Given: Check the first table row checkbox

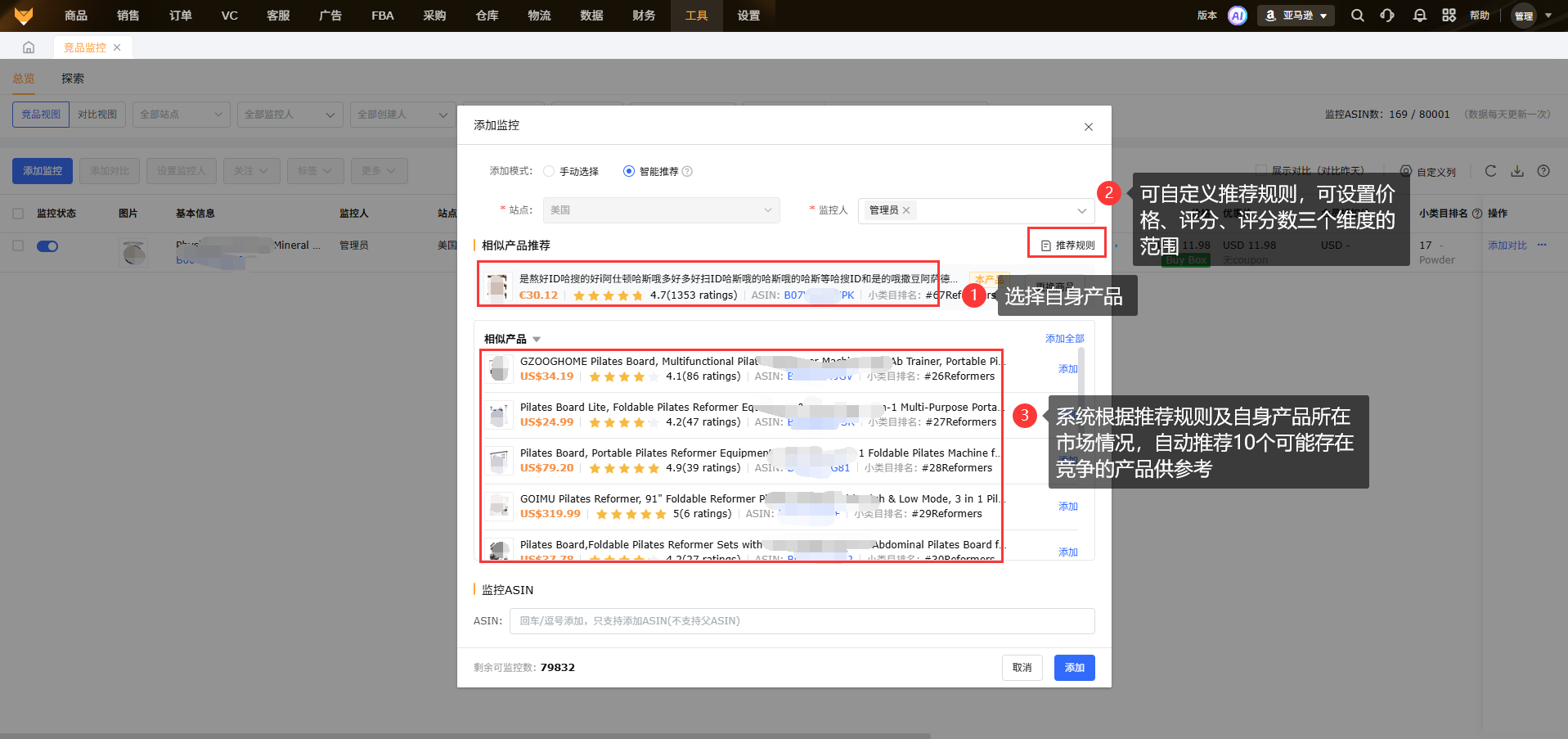Looking at the screenshot, I should click(x=18, y=246).
